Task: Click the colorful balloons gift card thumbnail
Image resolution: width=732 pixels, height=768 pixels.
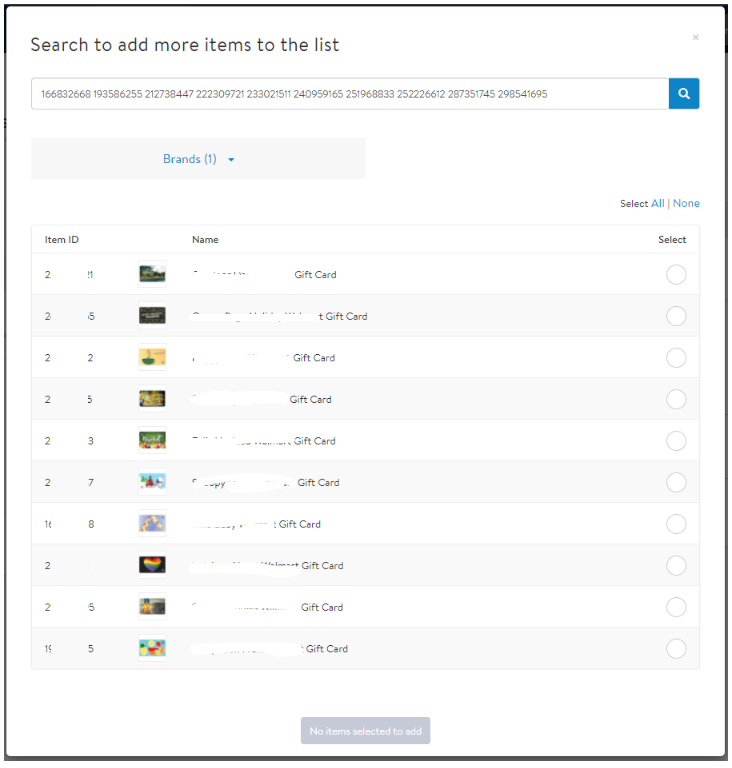Action: click(x=152, y=649)
